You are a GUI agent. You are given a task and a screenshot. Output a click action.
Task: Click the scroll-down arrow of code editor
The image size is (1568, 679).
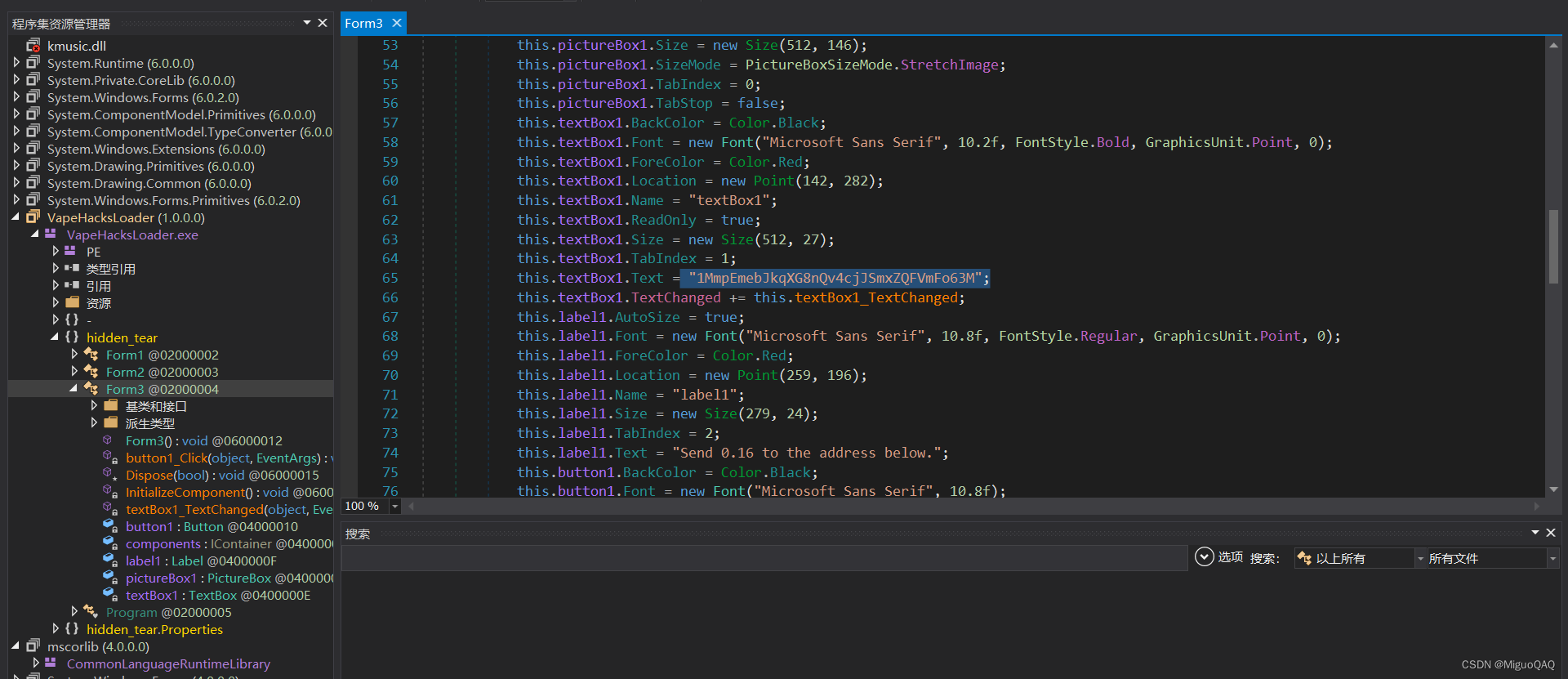tap(1553, 489)
